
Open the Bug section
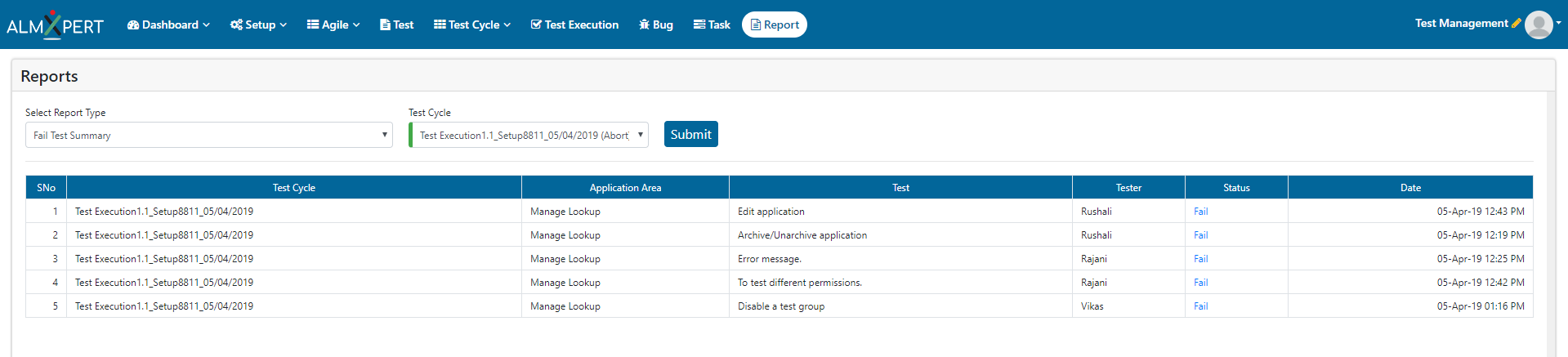(x=656, y=25)
